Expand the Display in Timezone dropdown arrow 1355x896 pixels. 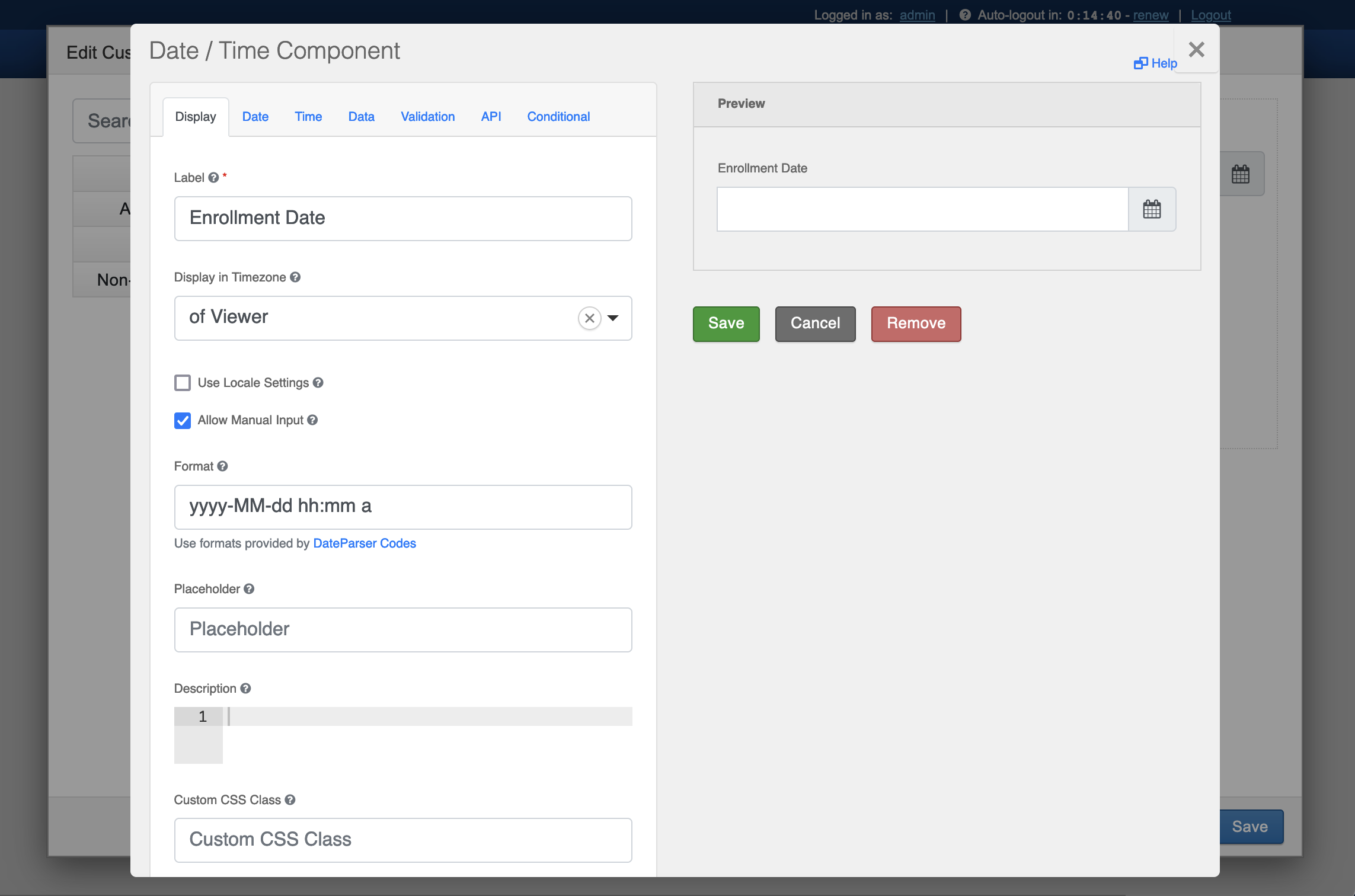pos(613,318)
